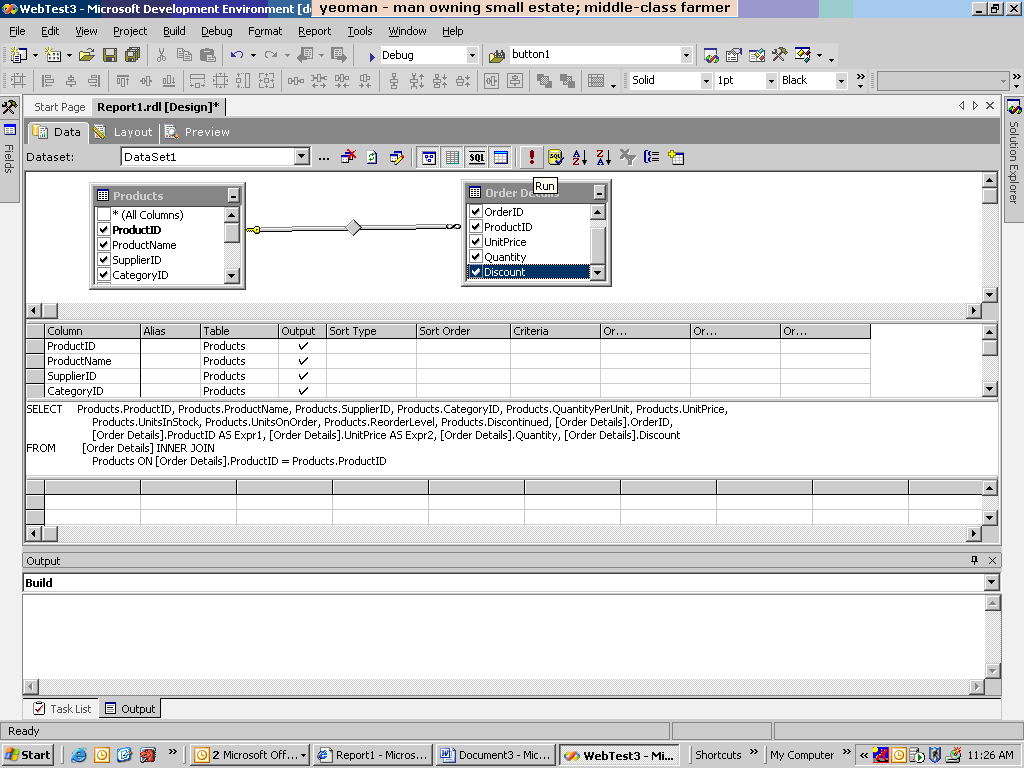Open the 1pt border width dropdown
This screenshot has height=768, width=1024.
click(x=771, y=80)
